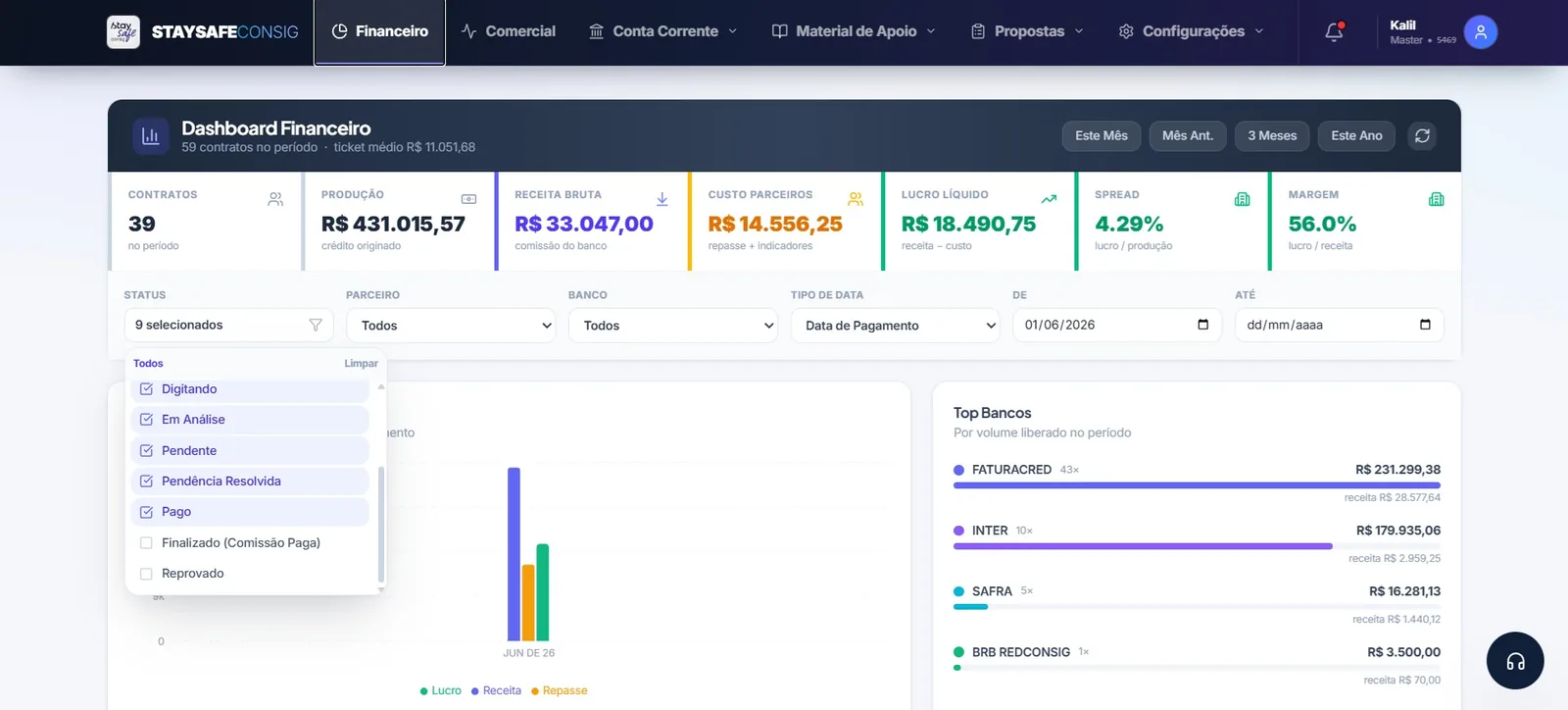Image resolution: width=1568 pixels, height=710 pixels.
Task: Filter by Mês Ant.
Action: 1188,135
